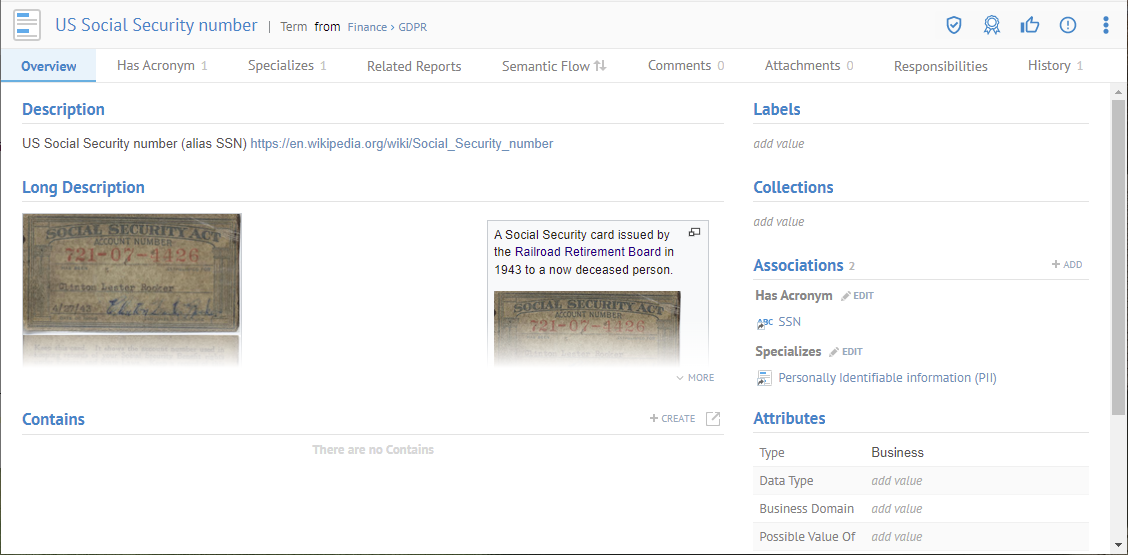Click the award ribbon endorse icon
Screen dimensions: 1128x555
pyautogui.click(x=991, y=25)
